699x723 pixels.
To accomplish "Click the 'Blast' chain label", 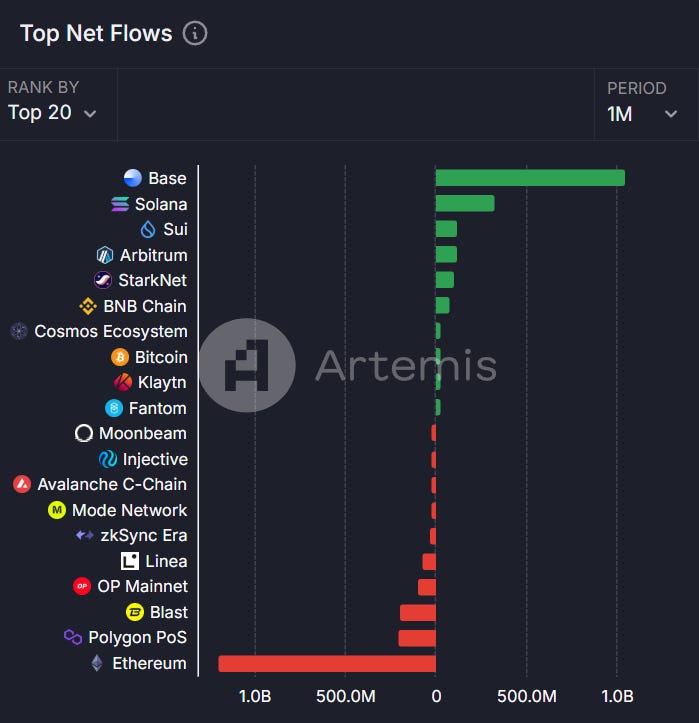I will tap(169, 612).
